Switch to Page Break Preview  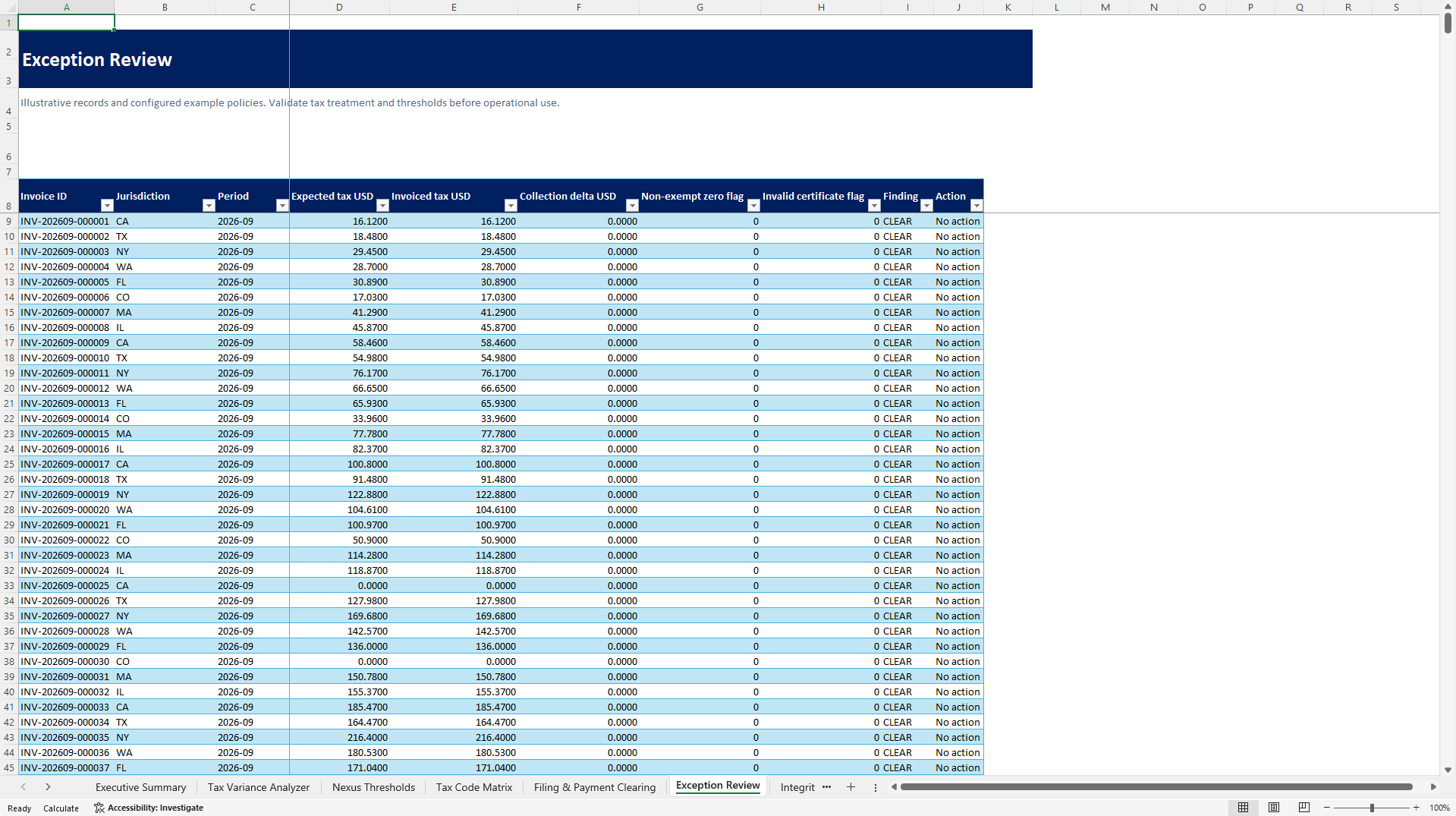(1304, 808)
